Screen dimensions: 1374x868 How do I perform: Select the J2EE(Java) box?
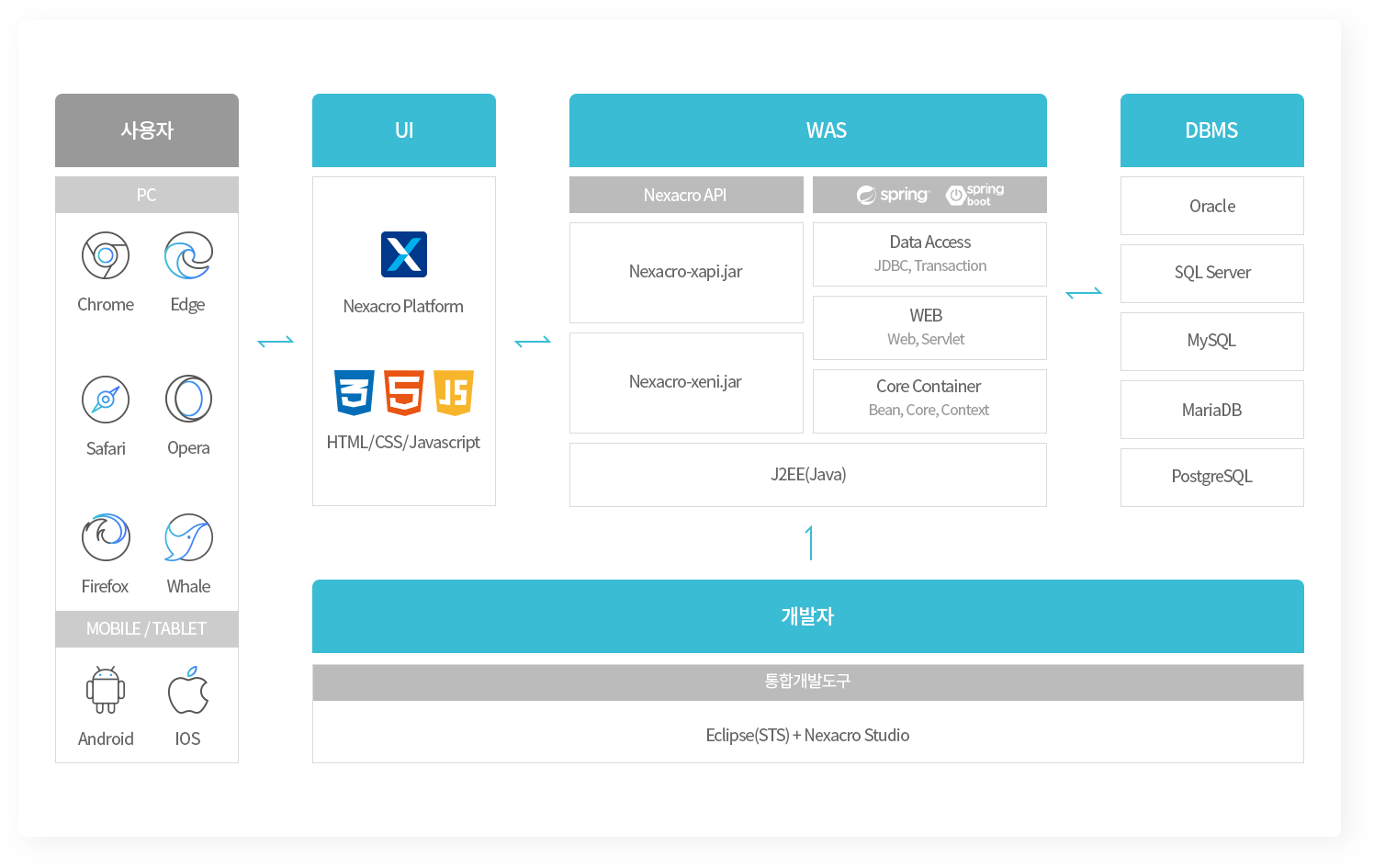tap(808, 475)
